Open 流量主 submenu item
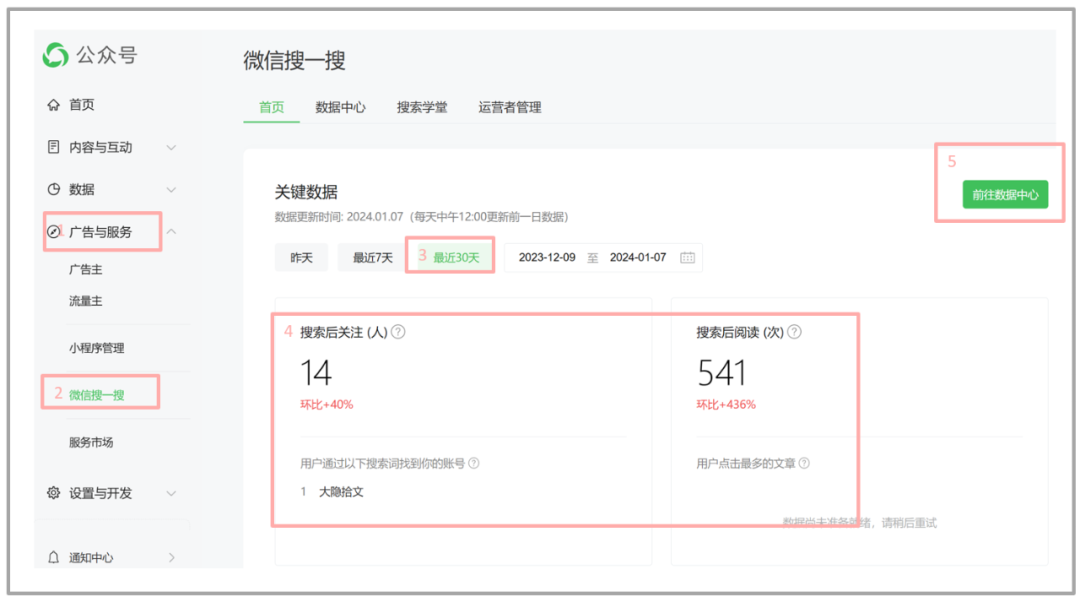 85,301
